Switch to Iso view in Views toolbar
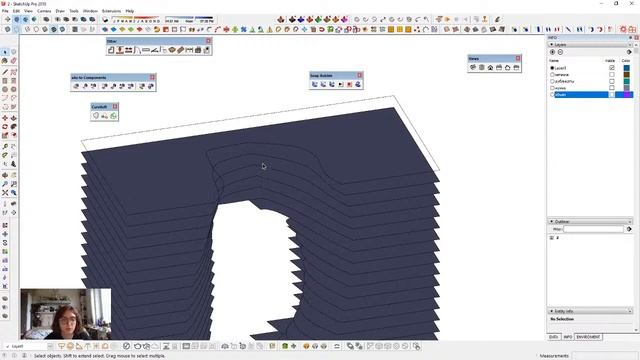The image size is (640, 360). pos(473,67)
